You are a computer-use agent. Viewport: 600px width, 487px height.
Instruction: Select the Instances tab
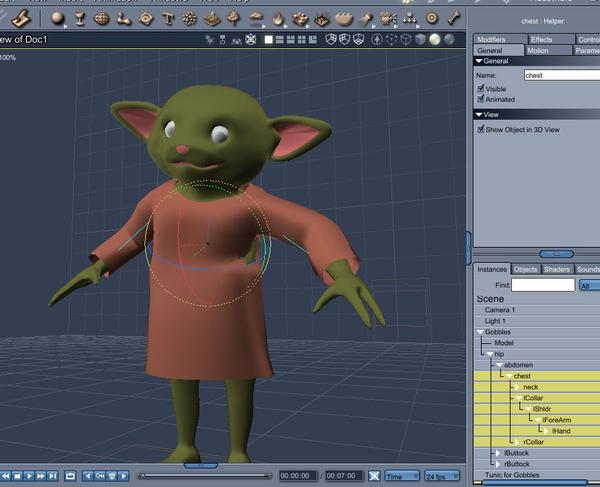[x=492, y=269]
